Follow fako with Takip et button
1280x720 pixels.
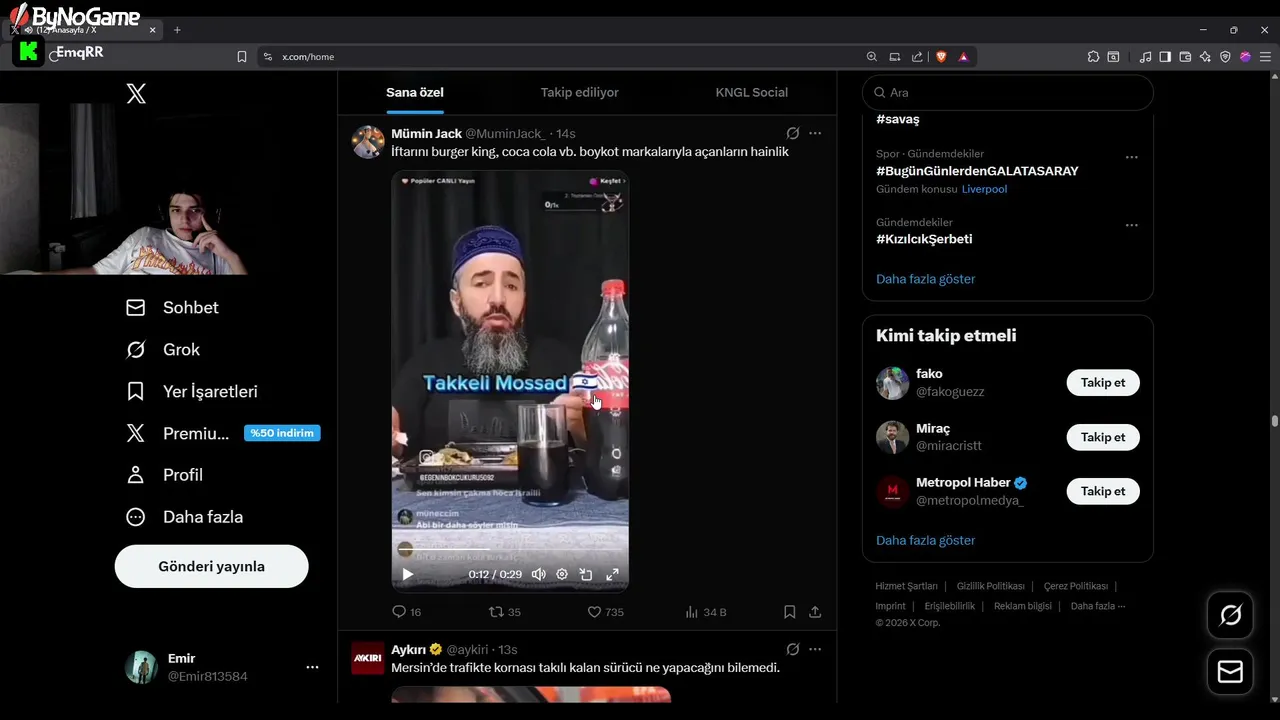(1103, 383)
